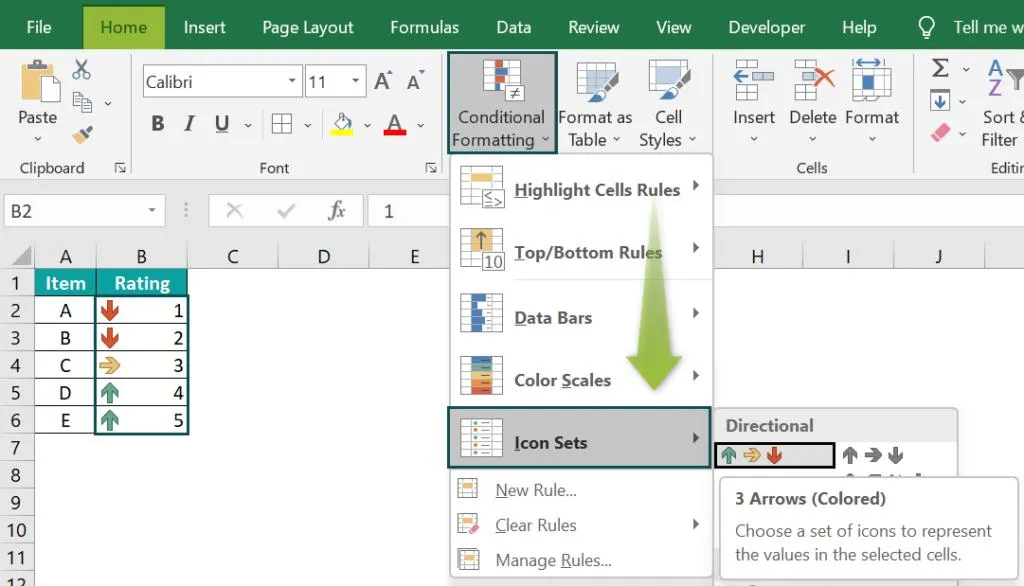Open the Color Scales submenu
The image size is (1024, 586).
pyautogui.click(x=581, y=379)
